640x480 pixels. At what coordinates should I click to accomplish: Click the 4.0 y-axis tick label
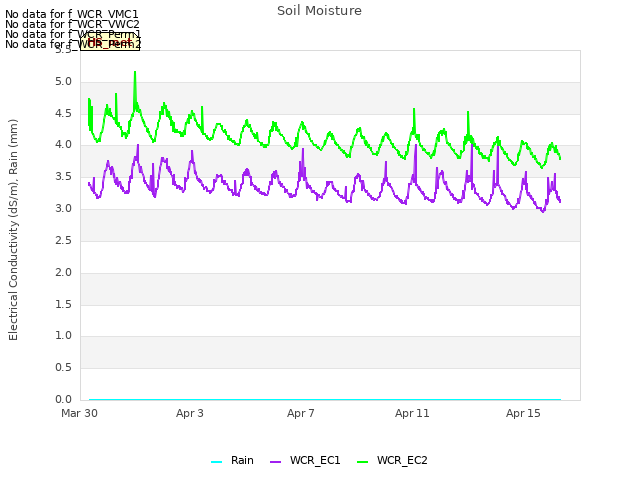coord(63,145)
